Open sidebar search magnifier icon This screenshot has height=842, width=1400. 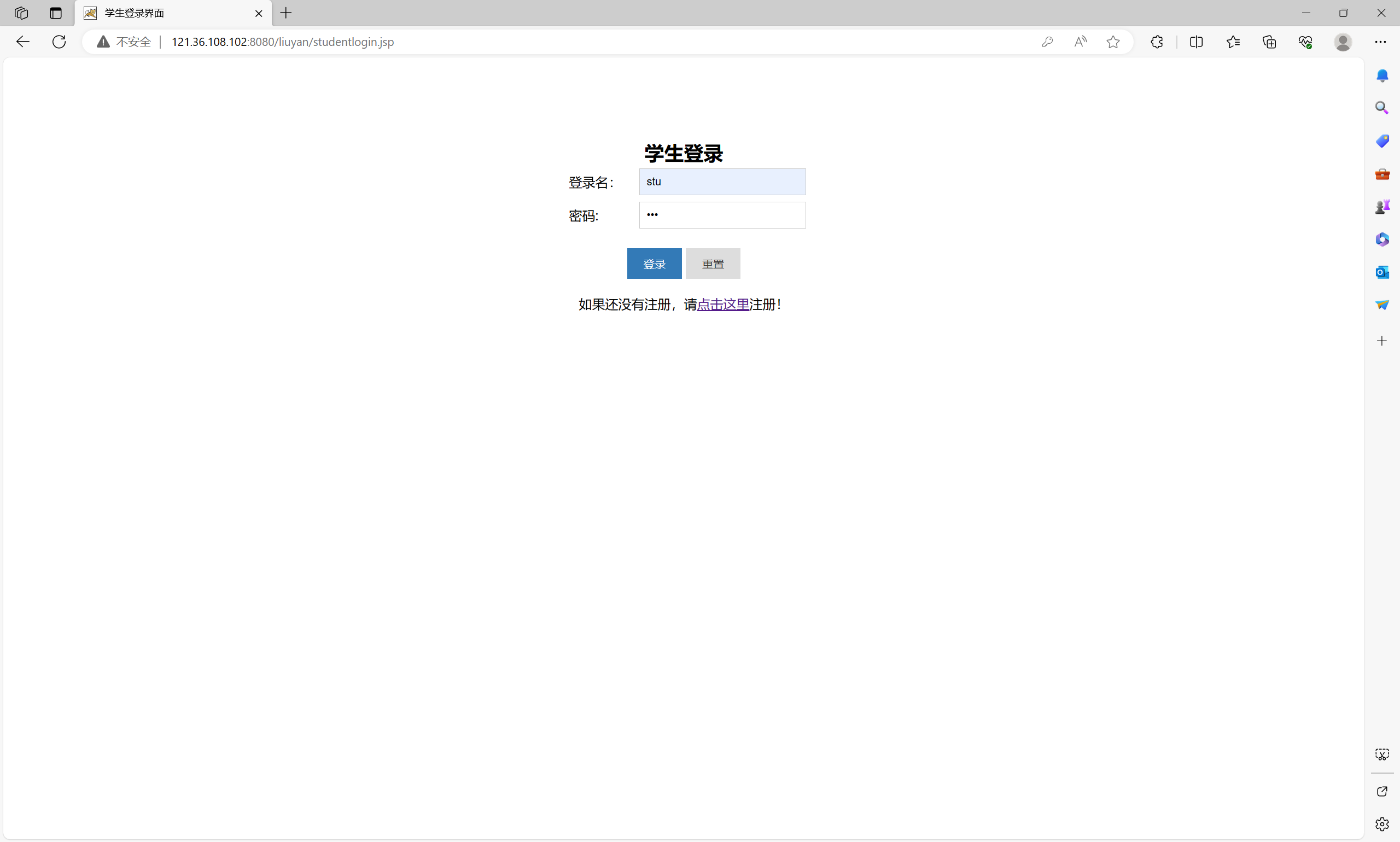click(1382, 108)
